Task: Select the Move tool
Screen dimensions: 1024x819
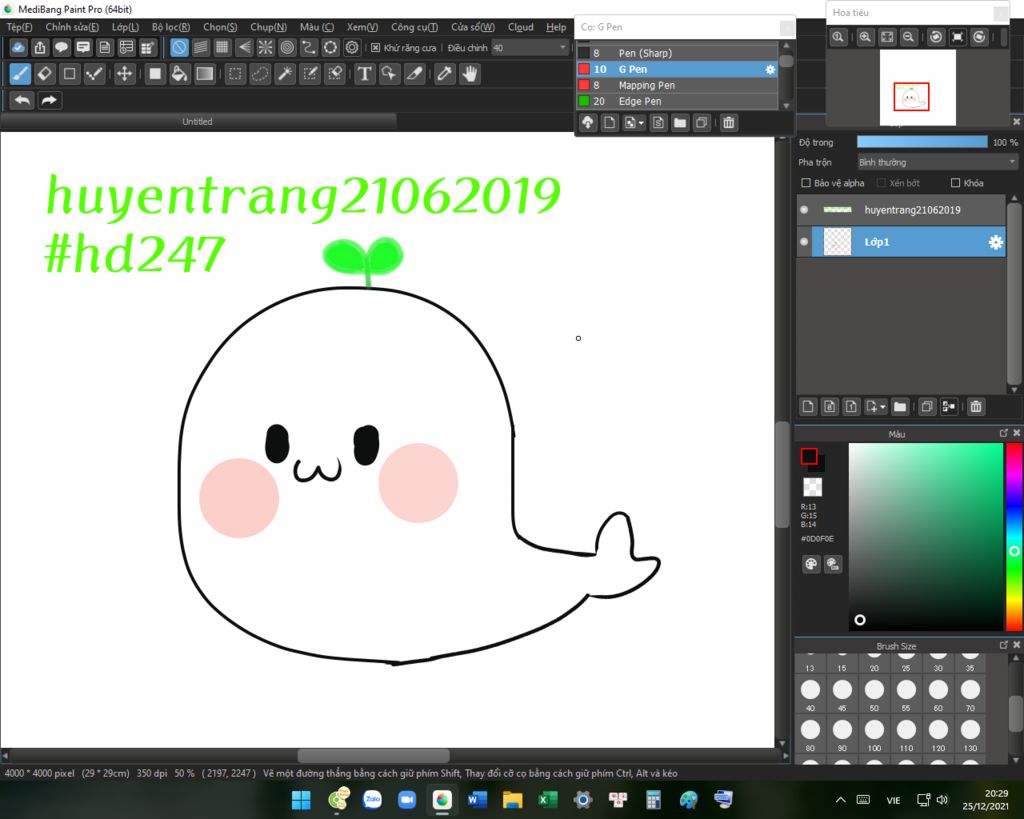Action: 124,74
